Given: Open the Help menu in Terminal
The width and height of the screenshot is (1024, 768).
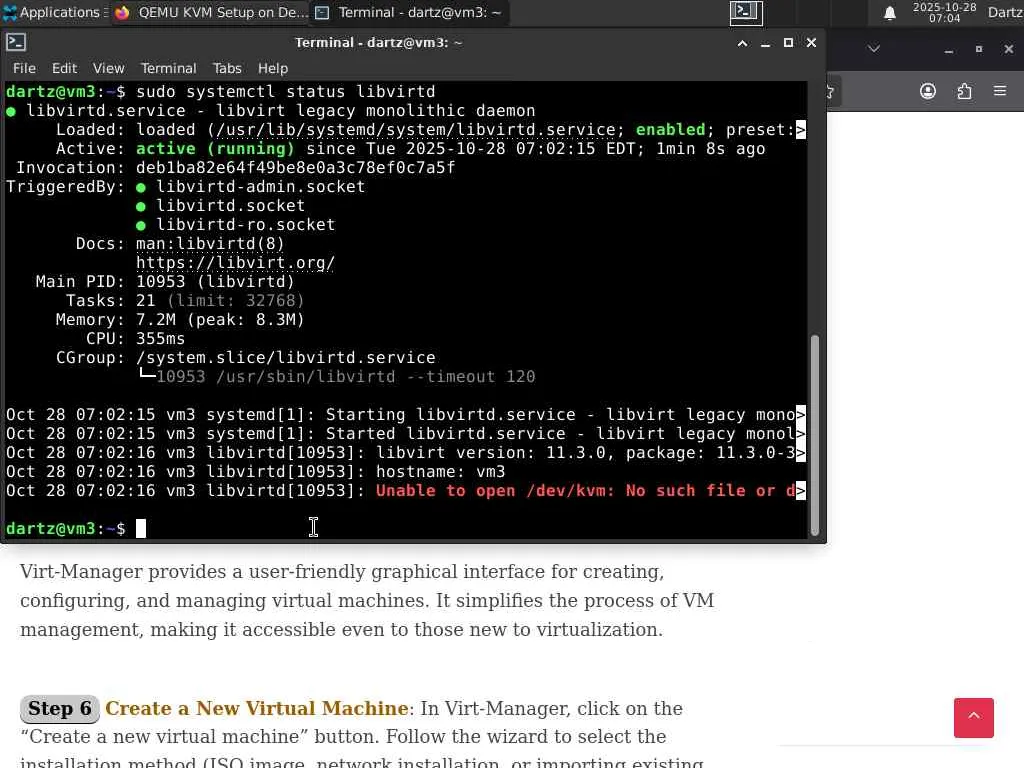Looking at the screenshot, I should 272,68.
